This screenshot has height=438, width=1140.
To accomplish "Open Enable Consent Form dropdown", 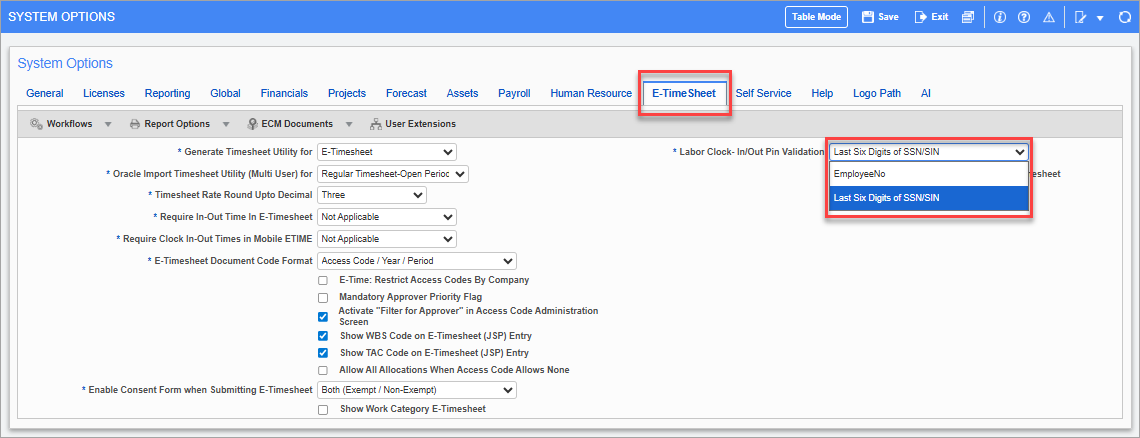I will [x=417, y=390].
